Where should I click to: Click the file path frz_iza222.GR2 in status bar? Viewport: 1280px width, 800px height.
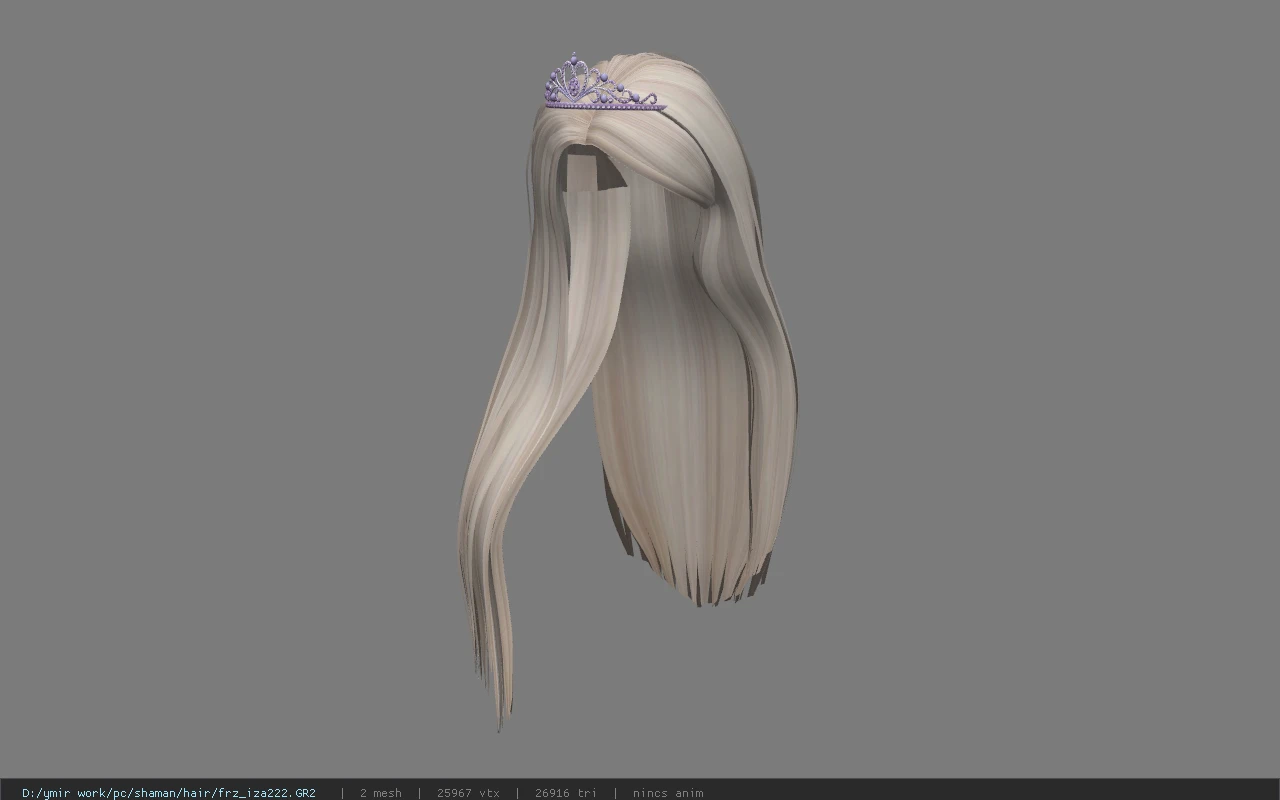point(169,792)
